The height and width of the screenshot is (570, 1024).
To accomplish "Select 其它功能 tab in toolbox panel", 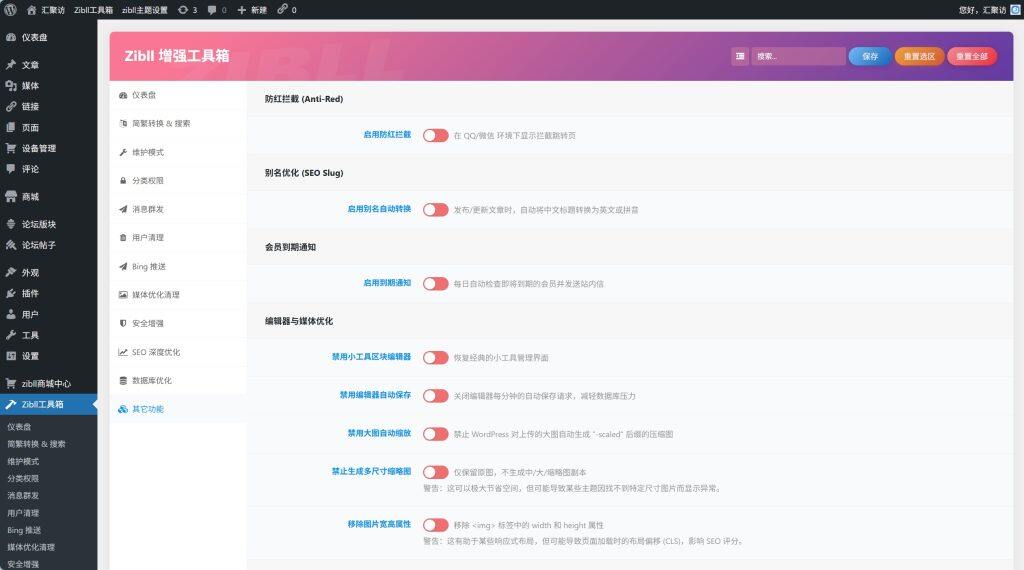I will pyautogui.click(x=178, y=409).
